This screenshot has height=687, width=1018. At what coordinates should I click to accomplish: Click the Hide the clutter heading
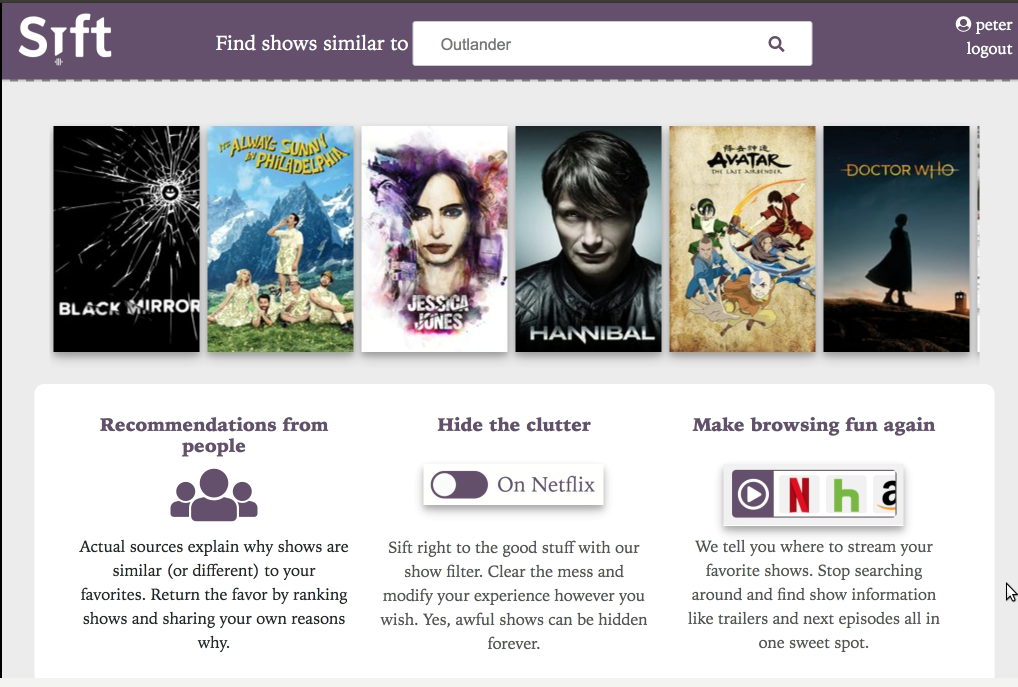click(x=514, y=425)
